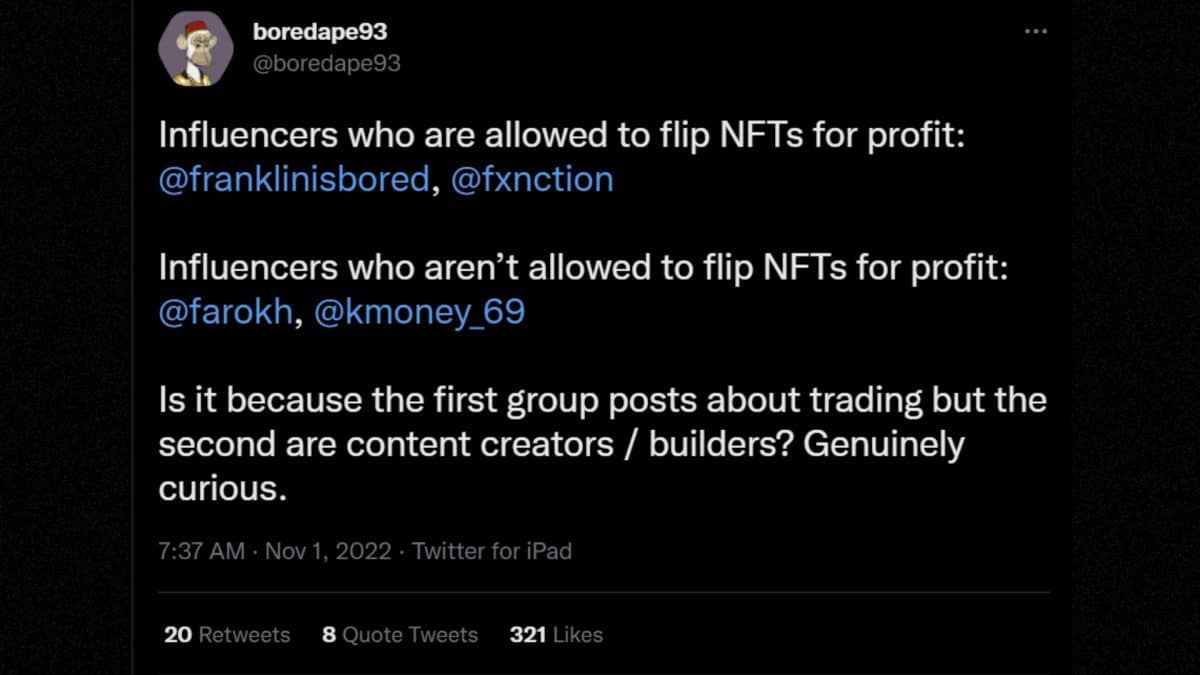View accounts that liked the tweet
Screen dimensions: 1200x675
click(x=558, y=634)
